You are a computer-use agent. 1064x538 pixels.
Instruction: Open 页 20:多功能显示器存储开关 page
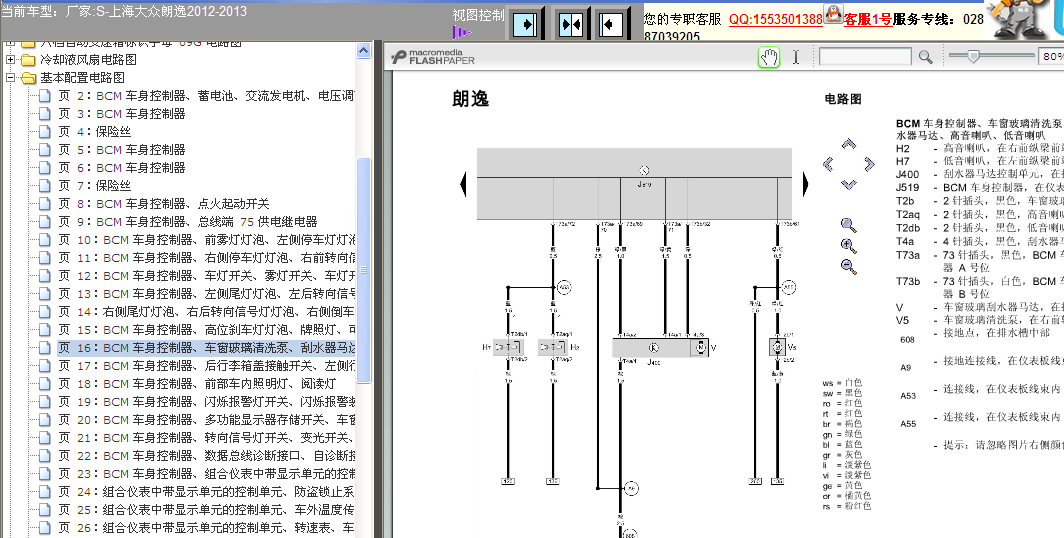[x=206, y=420]
